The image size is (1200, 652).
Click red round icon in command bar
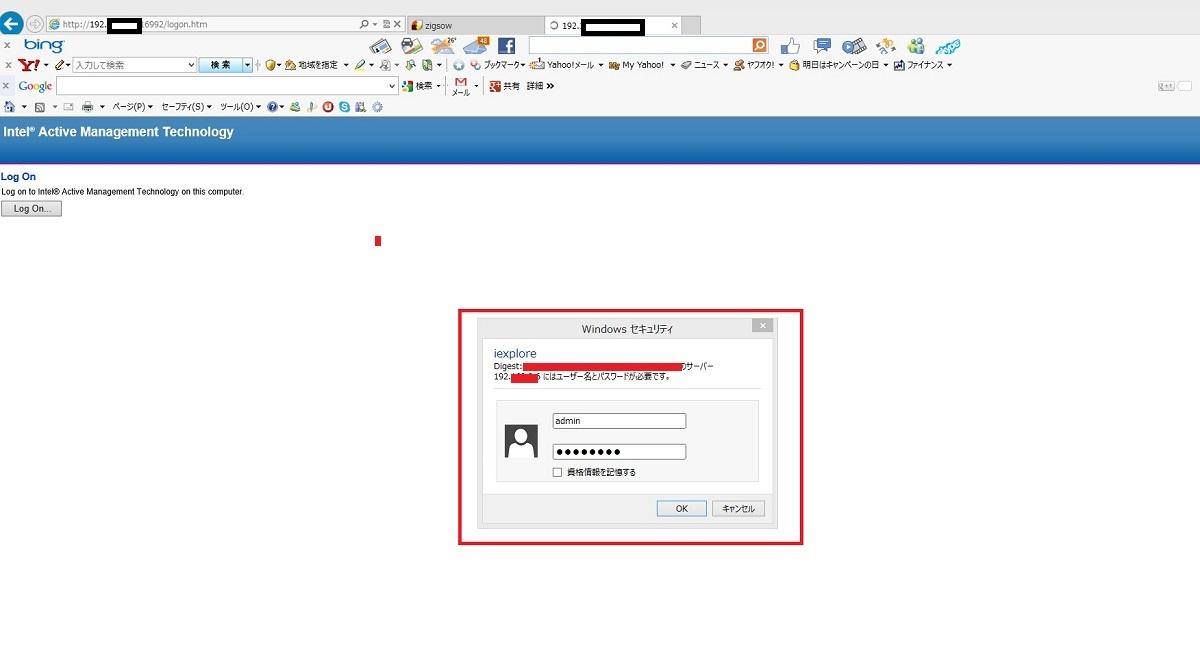point(328,106)
